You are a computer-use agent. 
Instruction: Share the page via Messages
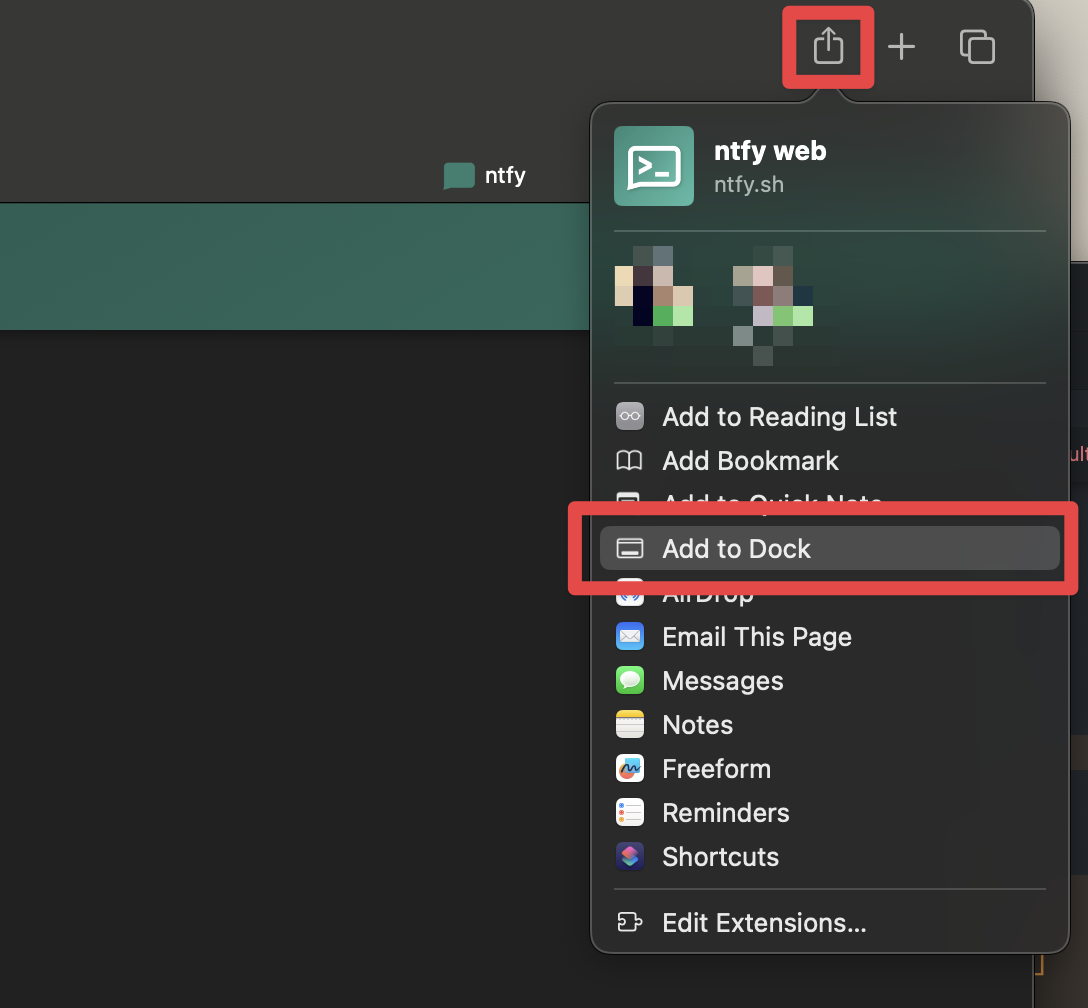point(722,681)
